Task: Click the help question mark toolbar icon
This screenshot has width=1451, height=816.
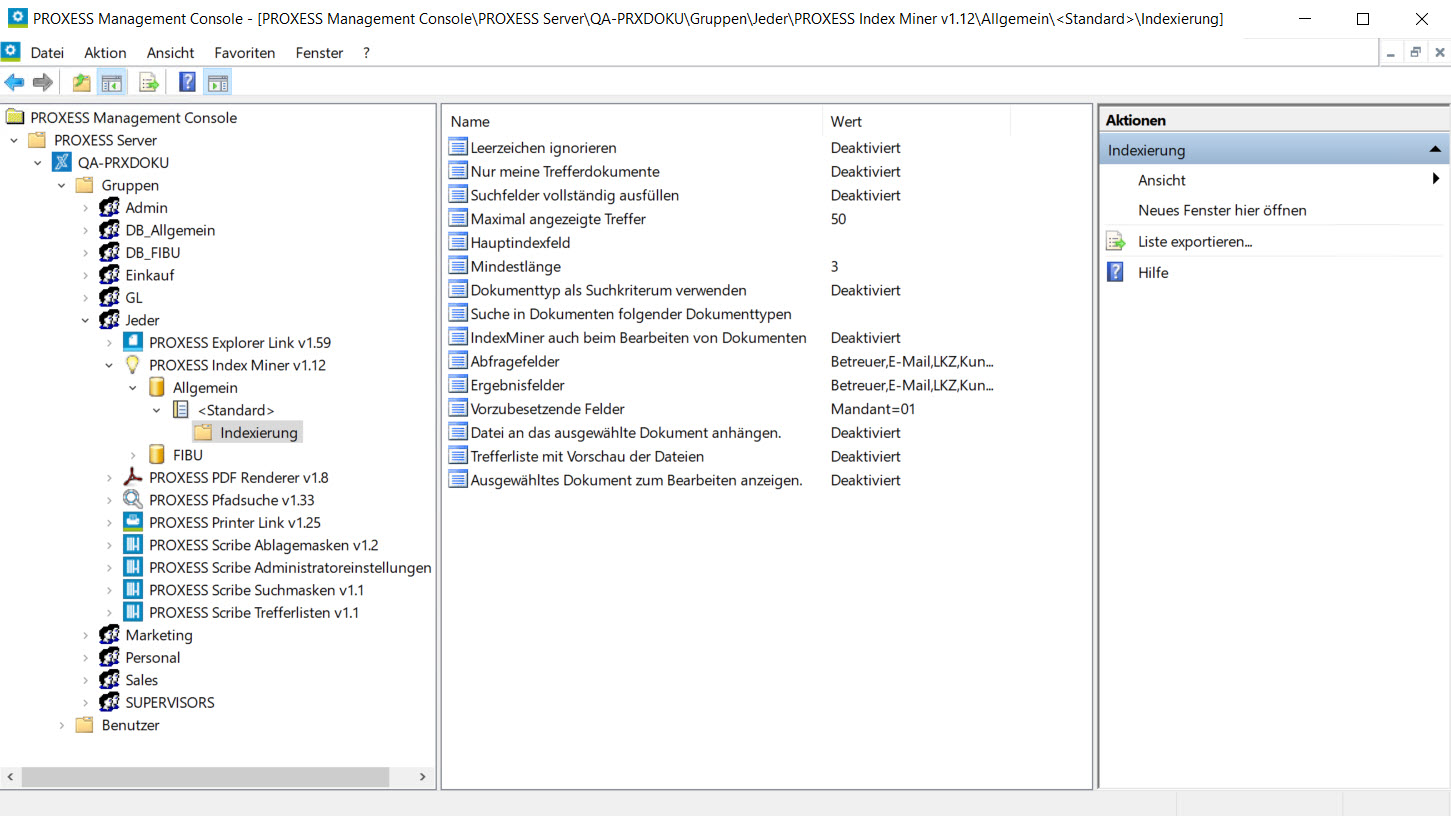Action: click(187, 82)
